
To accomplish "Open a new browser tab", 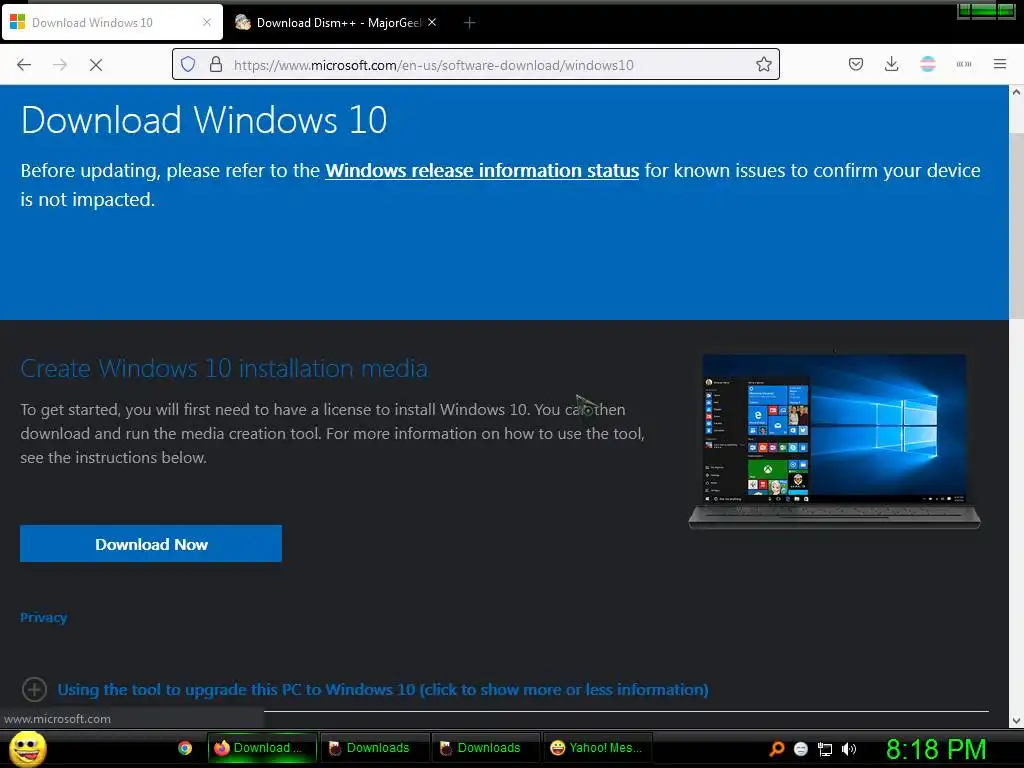I will [469, 23].
